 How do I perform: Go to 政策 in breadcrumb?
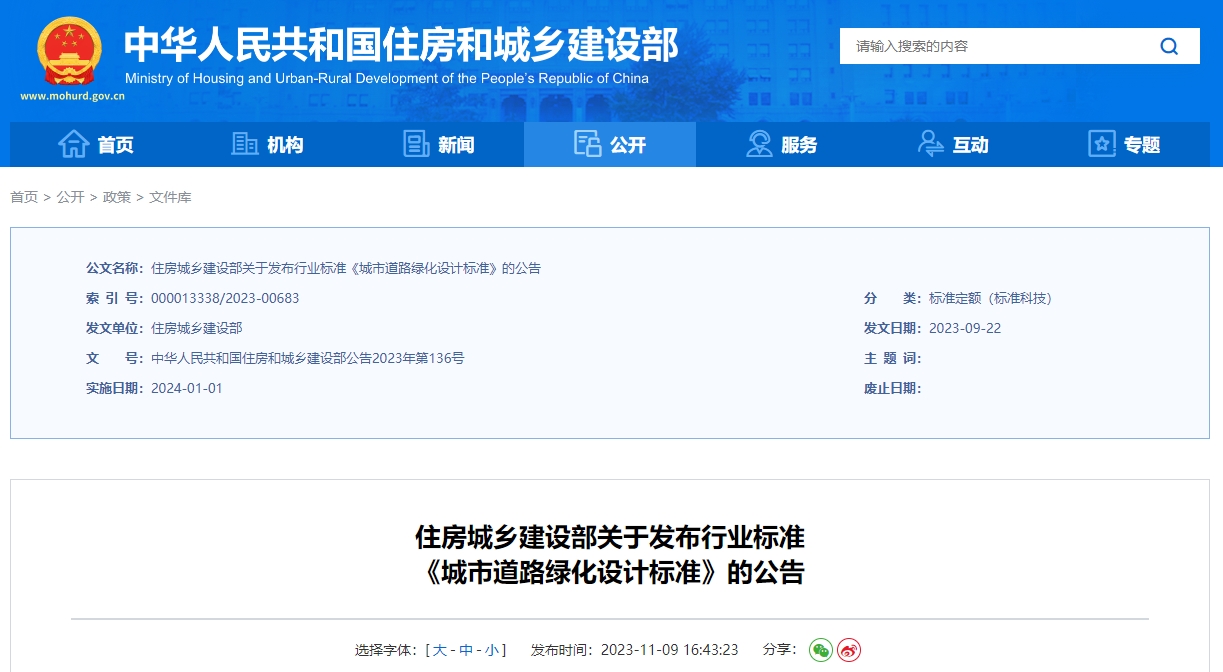pos(117,197)
